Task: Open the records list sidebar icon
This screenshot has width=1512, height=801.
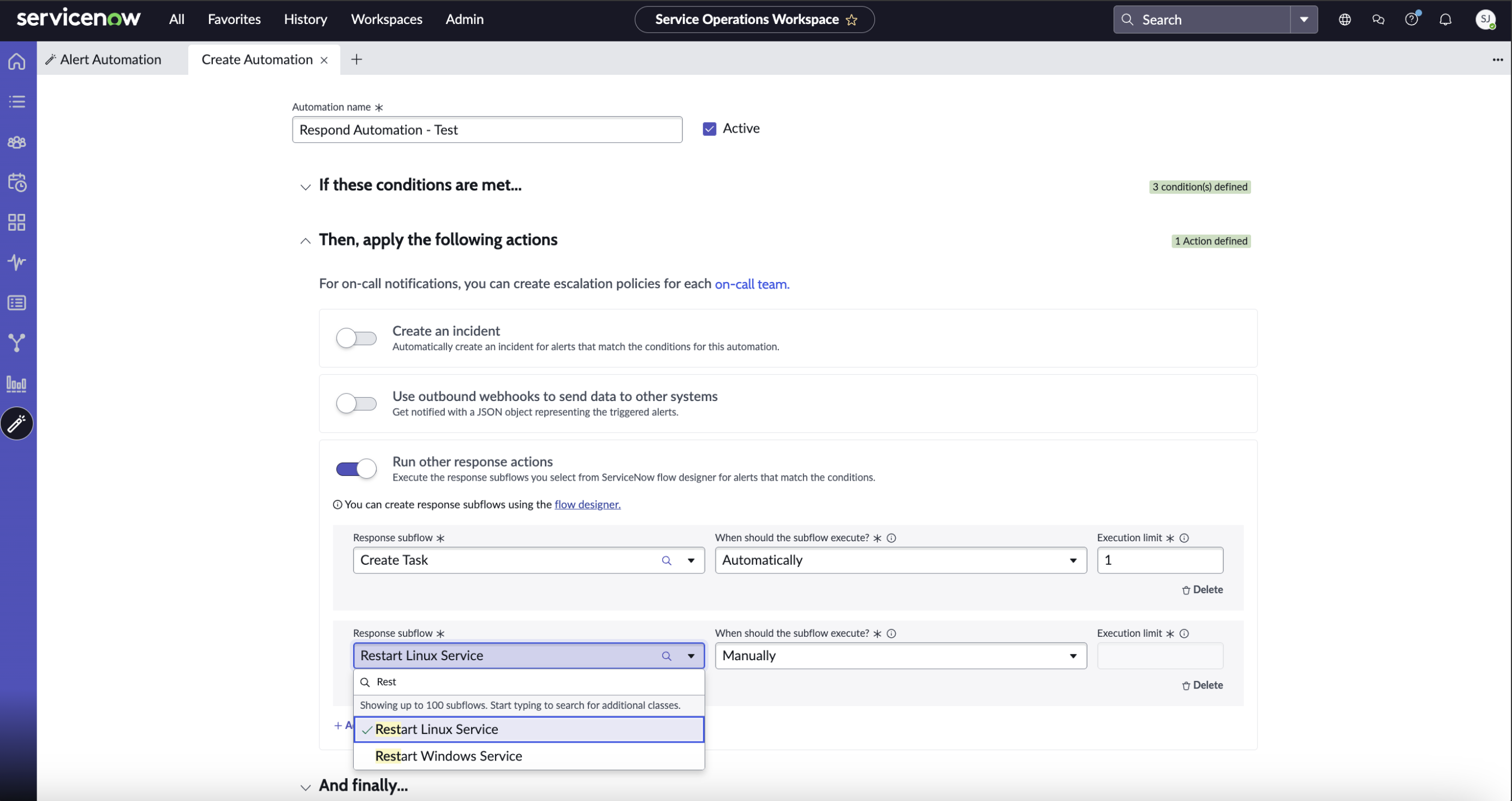Action: click(x=17, y=303)
